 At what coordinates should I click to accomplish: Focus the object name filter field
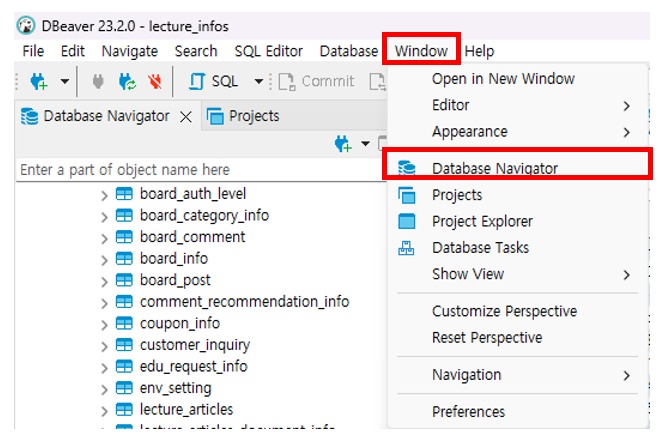(x=201, y=170)
